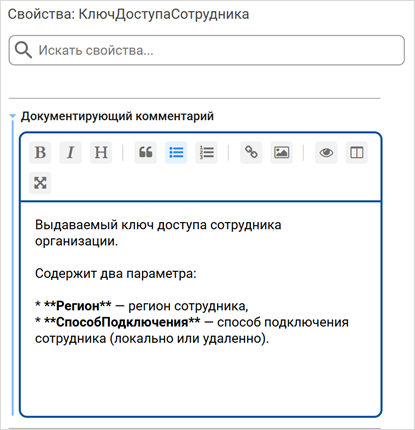Viewport: 415px width, 430px height.
Task: Switch the editor to fullscreen mode
Action: point(40,183)
